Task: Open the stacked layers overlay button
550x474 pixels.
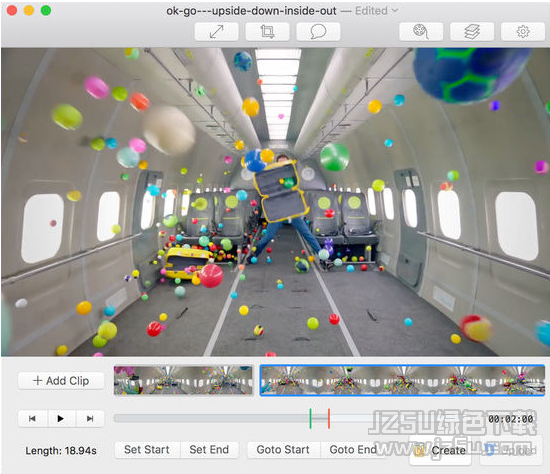Action: pos(472,32)
